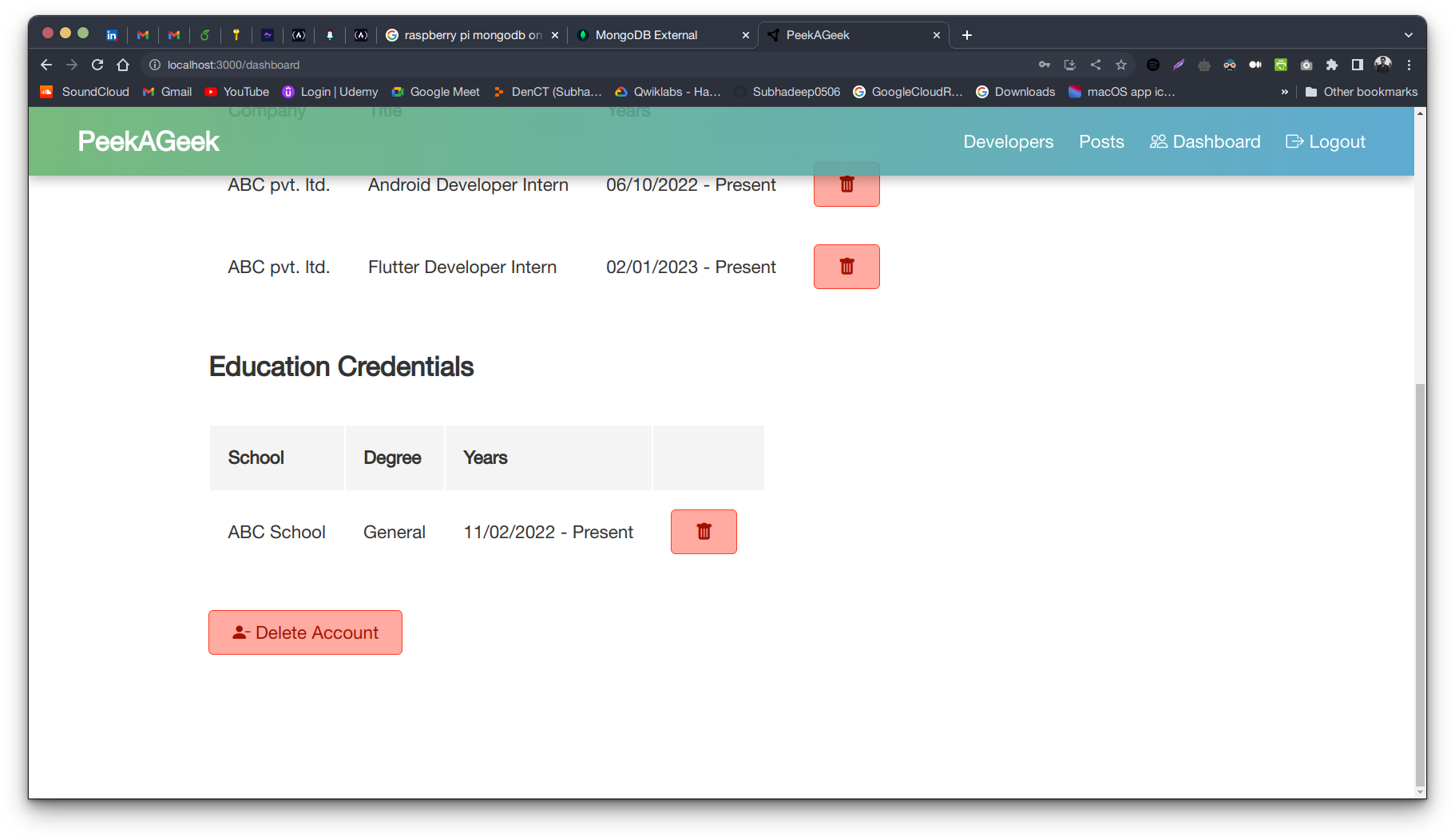1455x840 pixels.
Task: Open Downloads bookmark
Action: click(x=1016, y=92)
